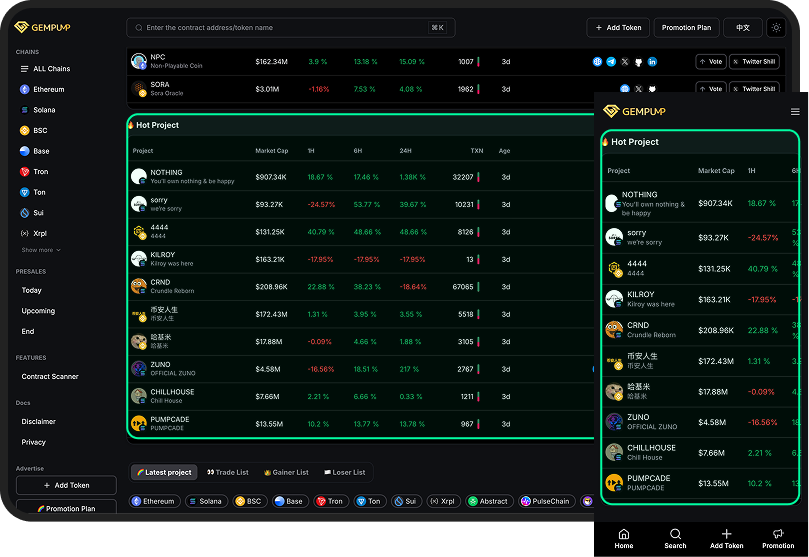Sort desktop table by TXN header

point(477,151)
